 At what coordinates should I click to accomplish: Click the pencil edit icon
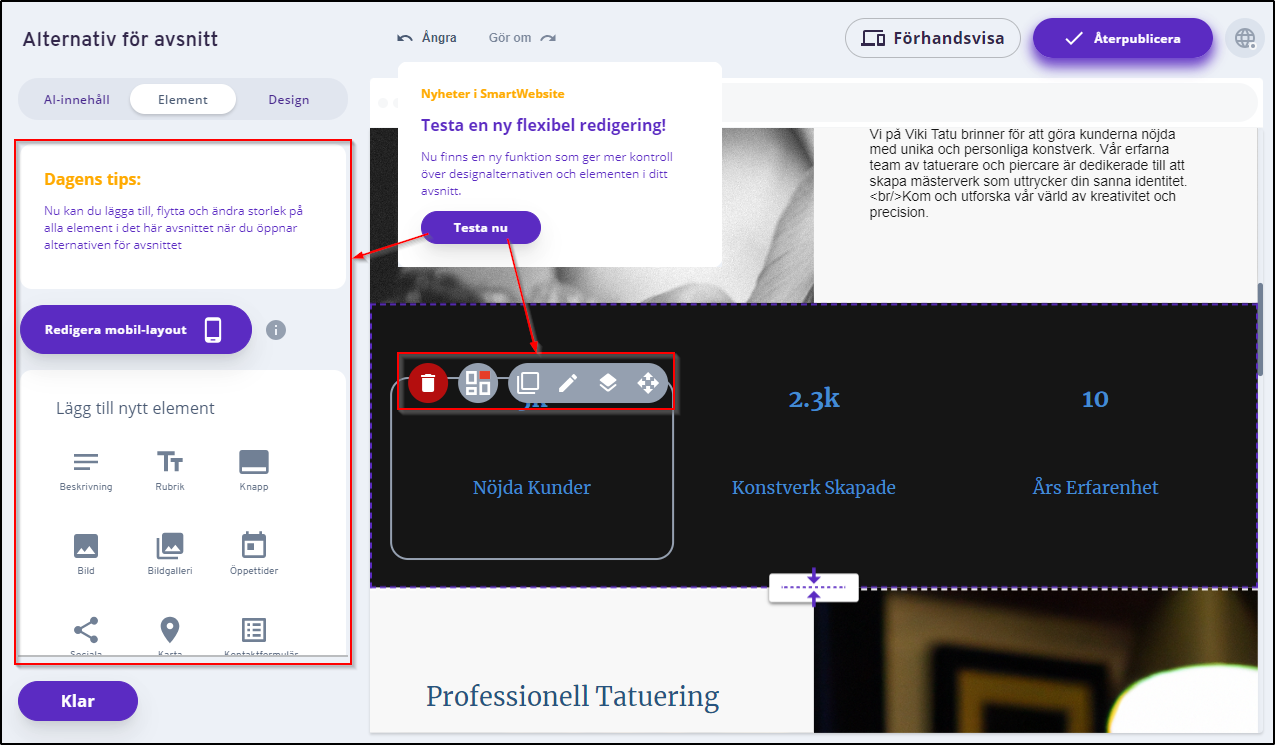tap(568, 383)
